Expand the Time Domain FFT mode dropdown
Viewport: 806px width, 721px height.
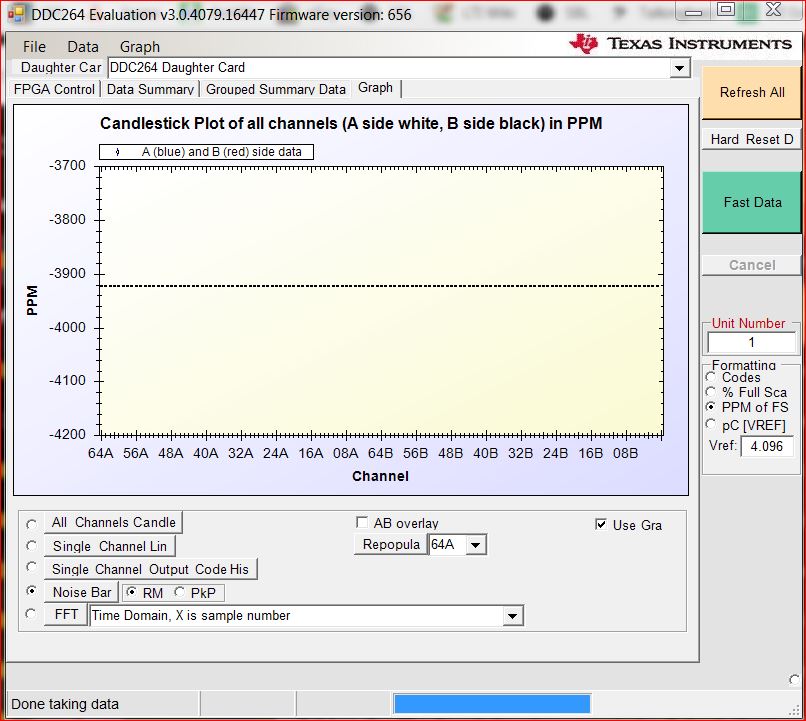tap(512, 616)
